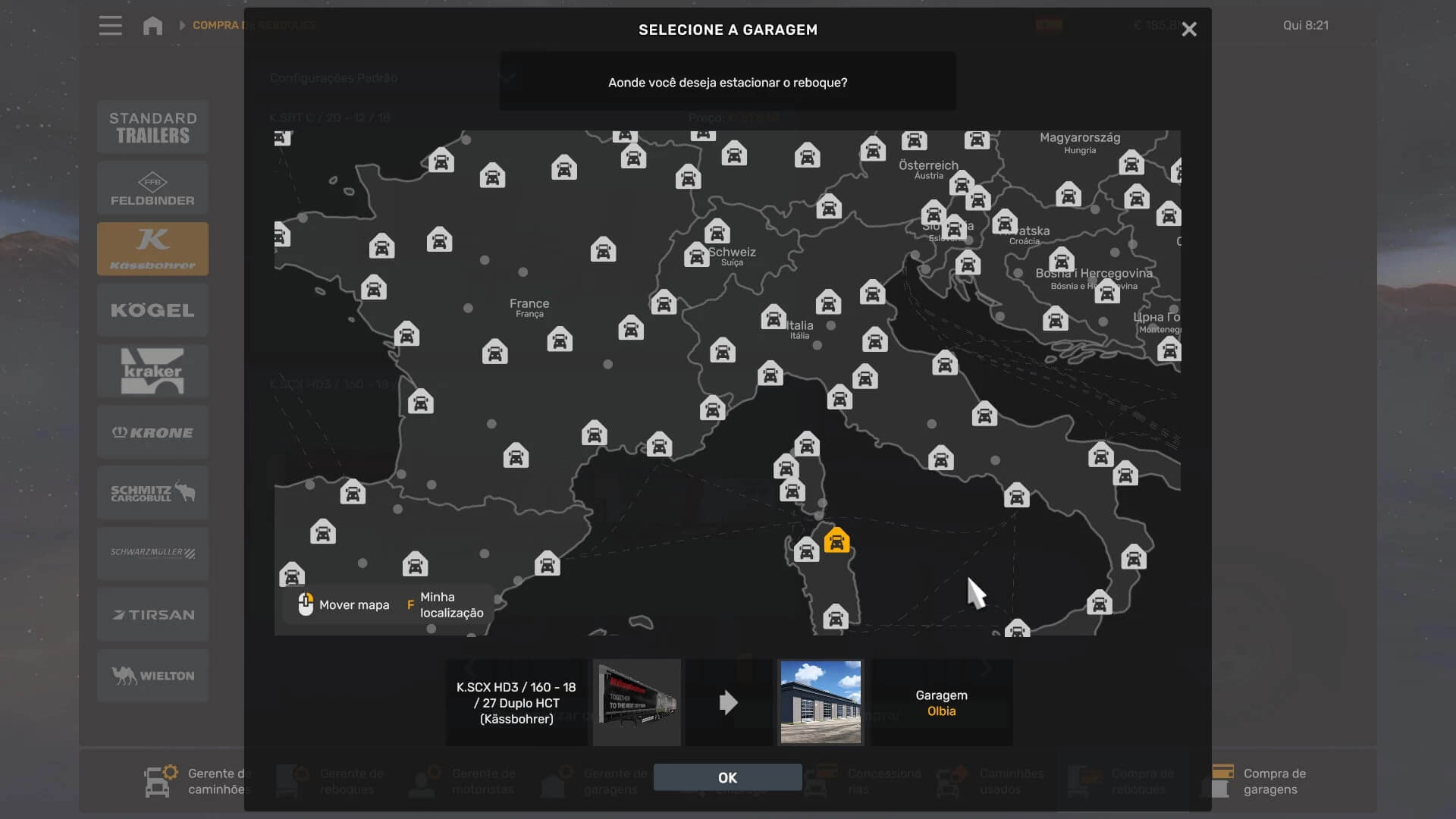Image resolution: width=1456 pixels, height=819 pixels.
Task: Select the highlighted orange Olbia garage marker
Action: [x=836, y=541]
